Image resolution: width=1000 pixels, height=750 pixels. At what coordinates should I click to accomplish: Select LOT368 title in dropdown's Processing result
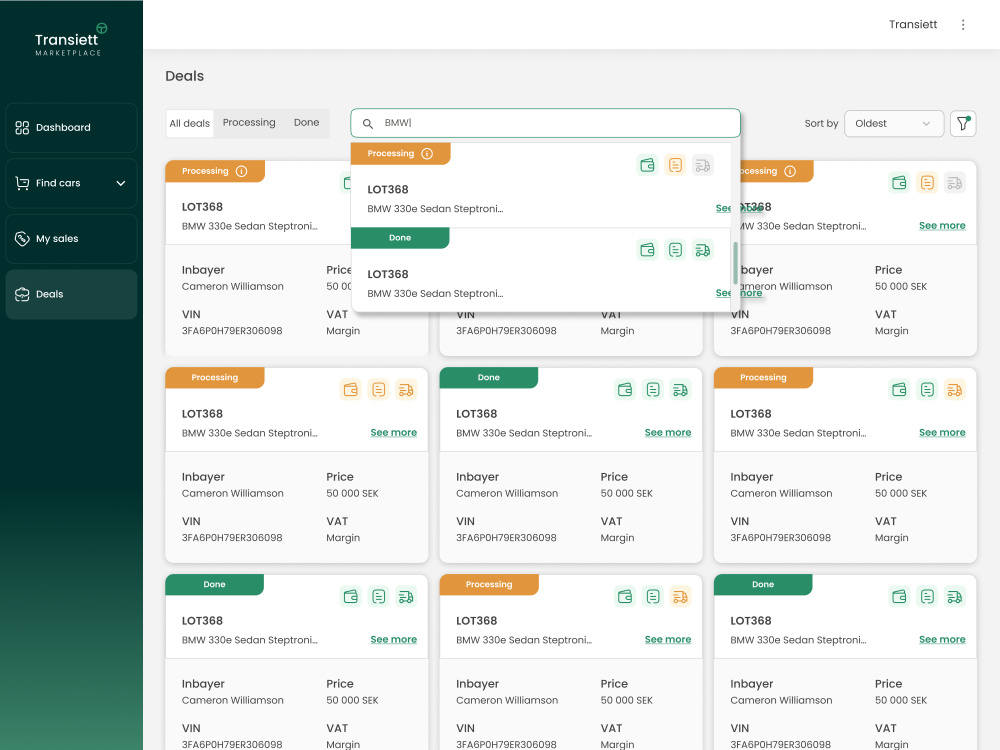tap(388, 189)
